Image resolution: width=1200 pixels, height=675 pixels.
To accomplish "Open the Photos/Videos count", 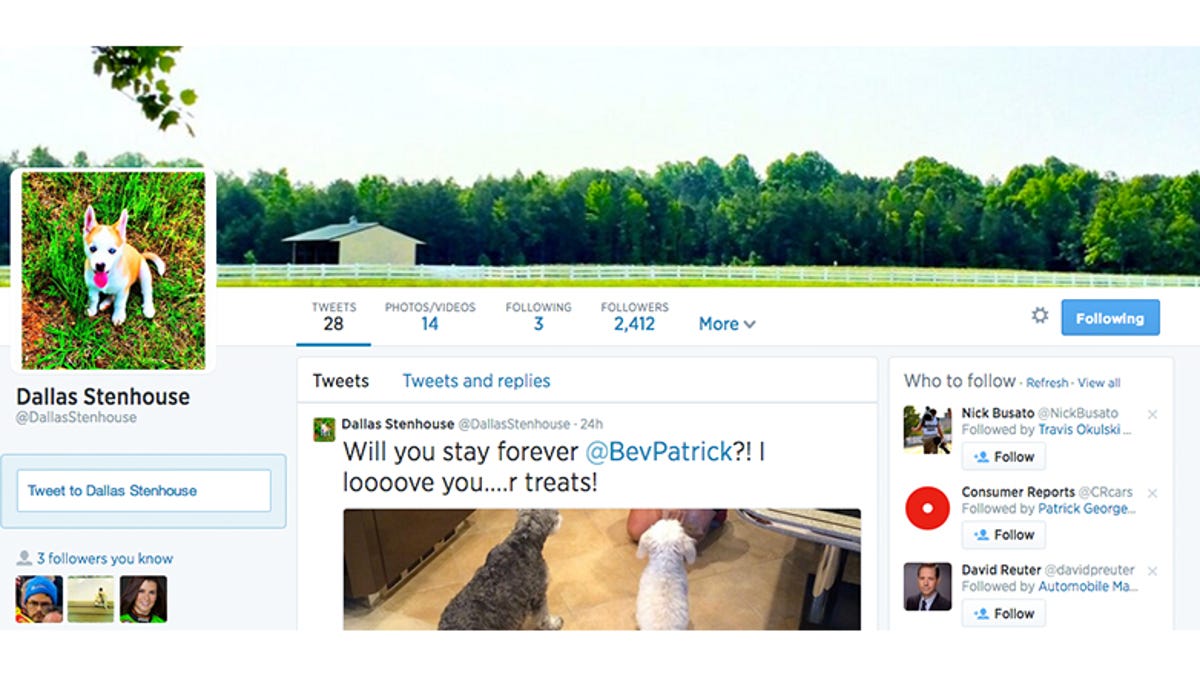I will pyautogui.click(x=430, y=316).
